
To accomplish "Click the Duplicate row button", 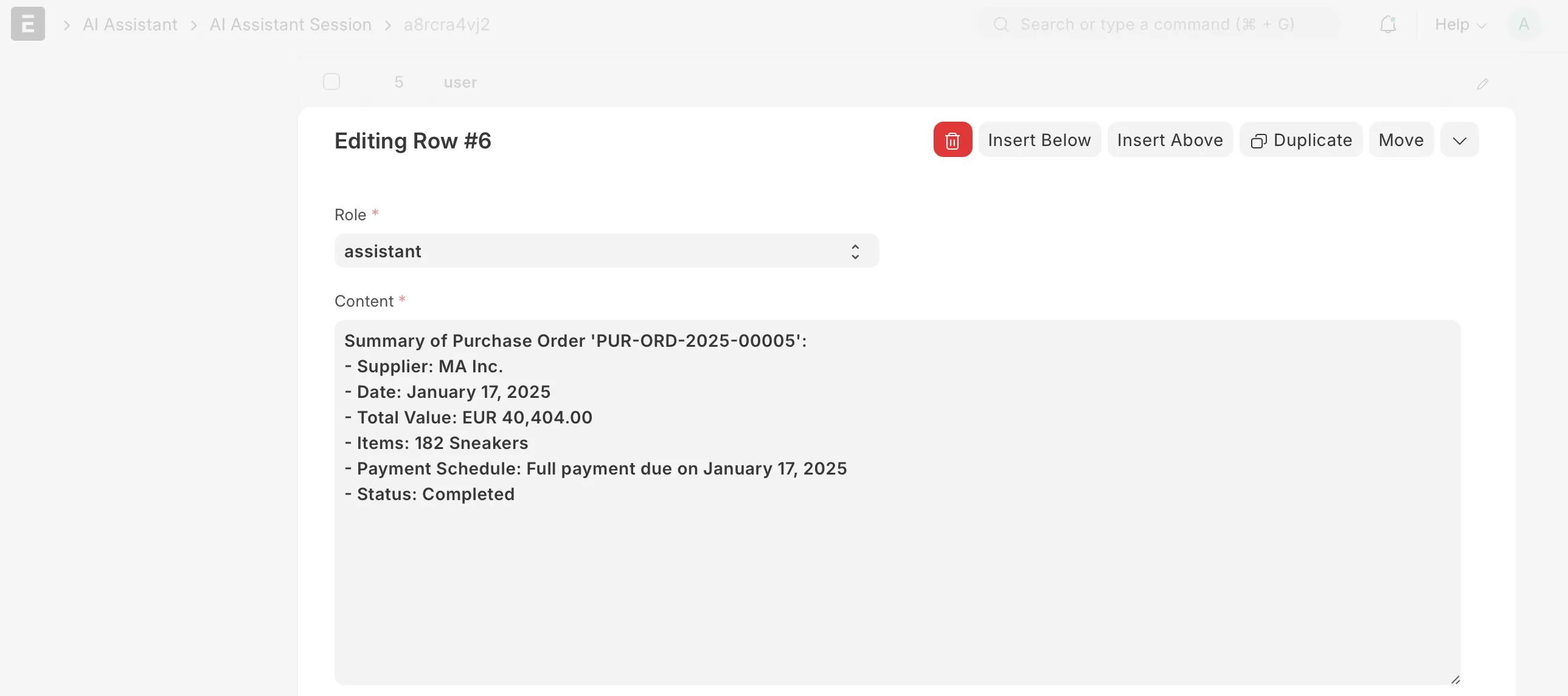I will coord(1301,140).
